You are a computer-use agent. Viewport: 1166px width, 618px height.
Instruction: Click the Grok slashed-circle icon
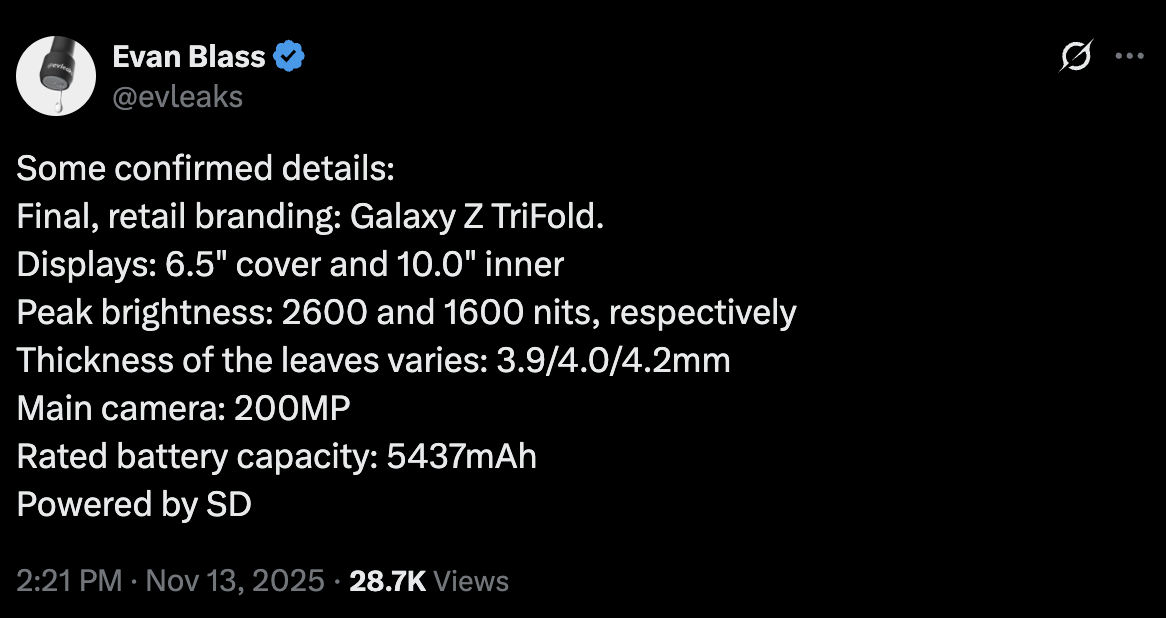1075,57
